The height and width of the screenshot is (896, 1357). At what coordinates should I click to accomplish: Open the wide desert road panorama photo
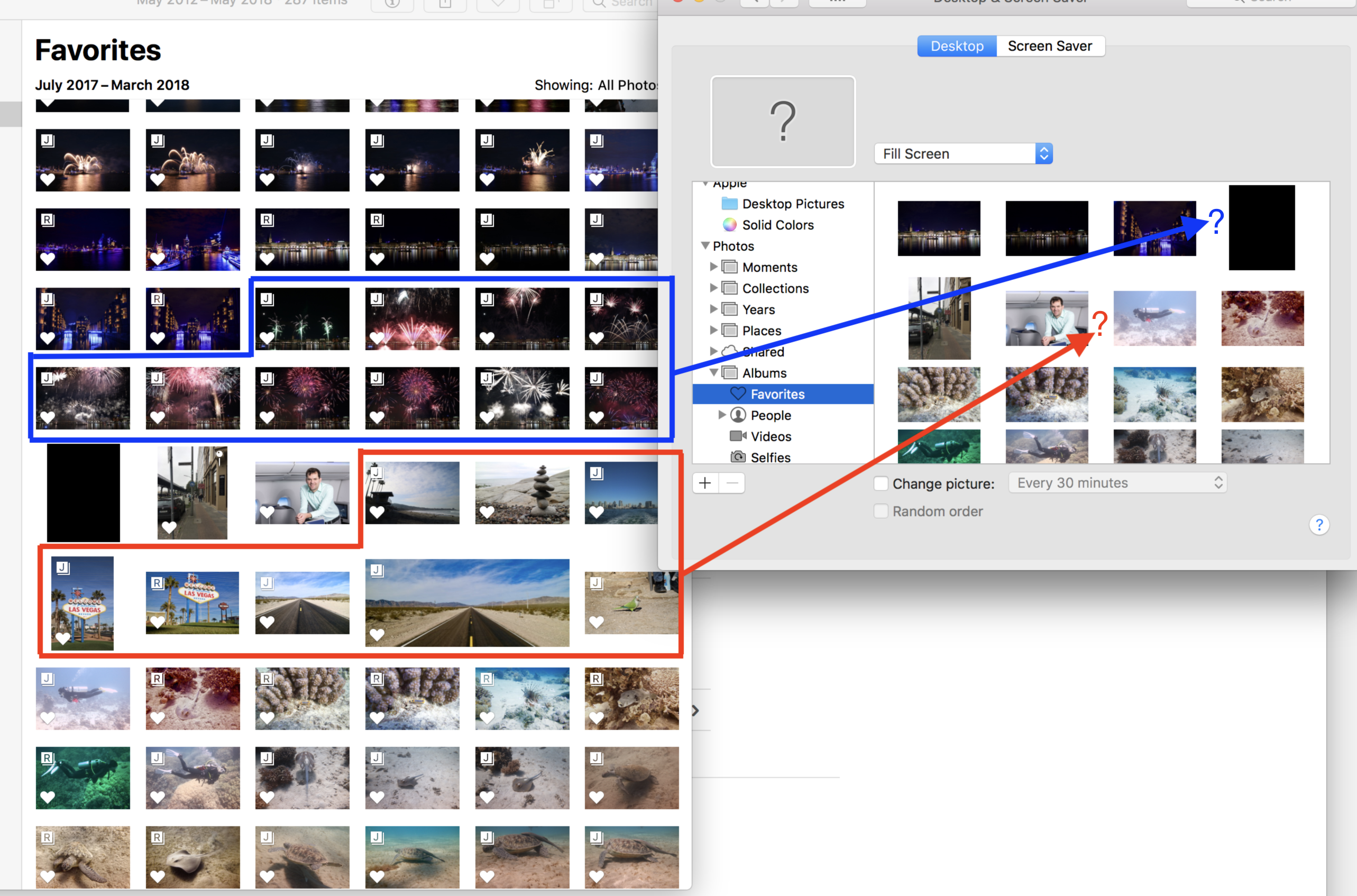[467, 603]
